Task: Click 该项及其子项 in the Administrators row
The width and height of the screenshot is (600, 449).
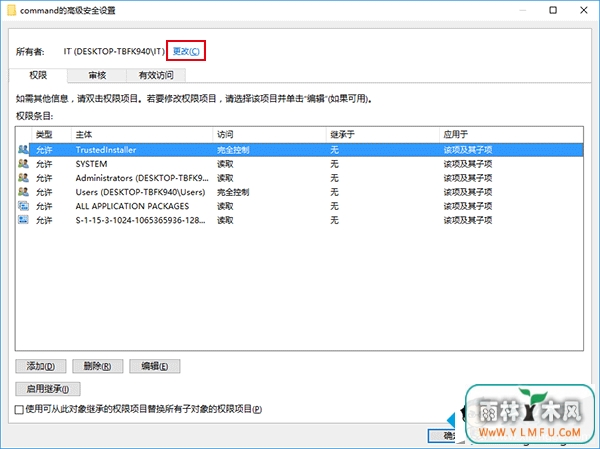Action: (468, 178)
